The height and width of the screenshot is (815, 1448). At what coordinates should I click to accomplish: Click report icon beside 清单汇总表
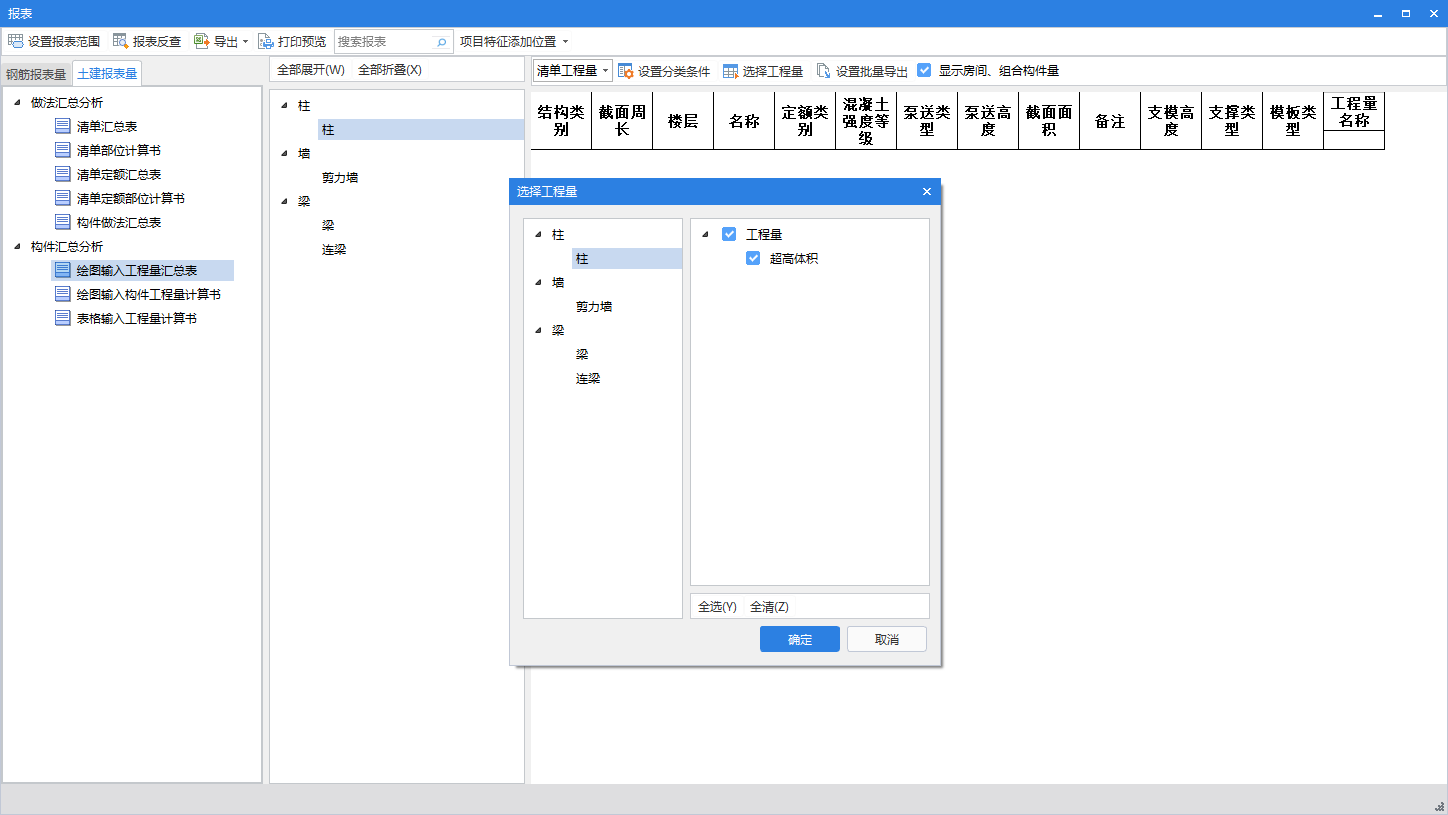[x=63, y=126]
